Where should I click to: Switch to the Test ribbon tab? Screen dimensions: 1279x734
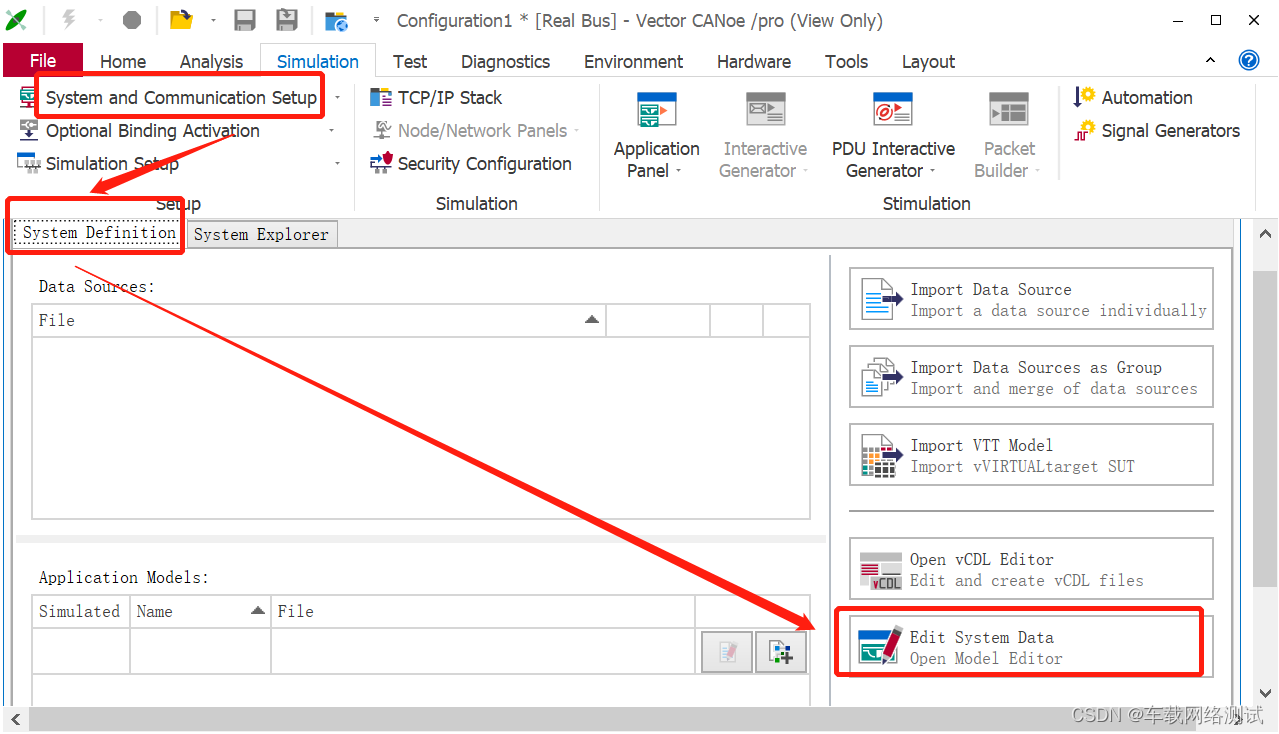pyautogui.click(x=410, y=62)
